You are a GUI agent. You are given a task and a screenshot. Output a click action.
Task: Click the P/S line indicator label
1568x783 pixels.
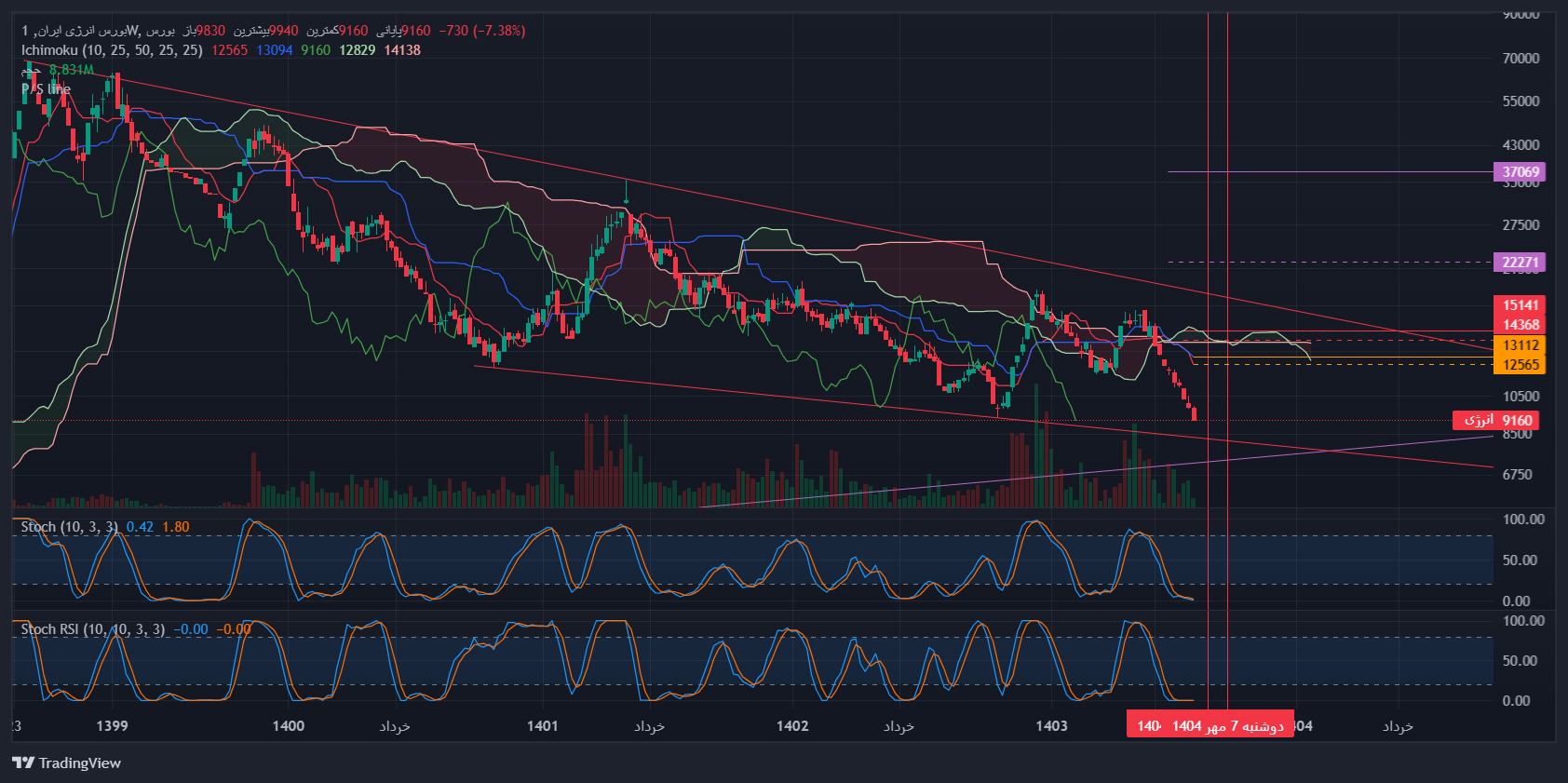point(47,89)
